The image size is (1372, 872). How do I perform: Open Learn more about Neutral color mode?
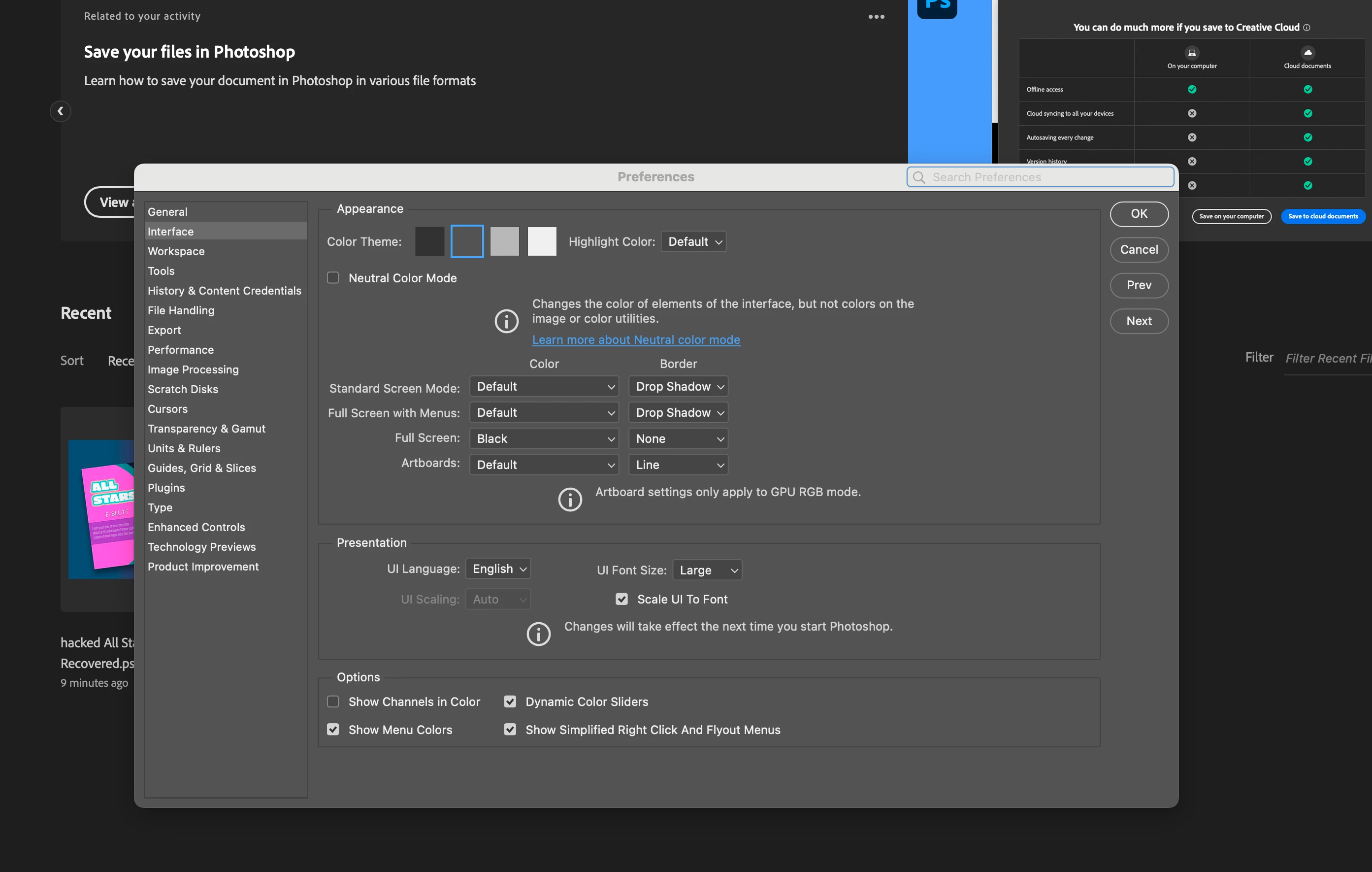[x=636, y=339]
